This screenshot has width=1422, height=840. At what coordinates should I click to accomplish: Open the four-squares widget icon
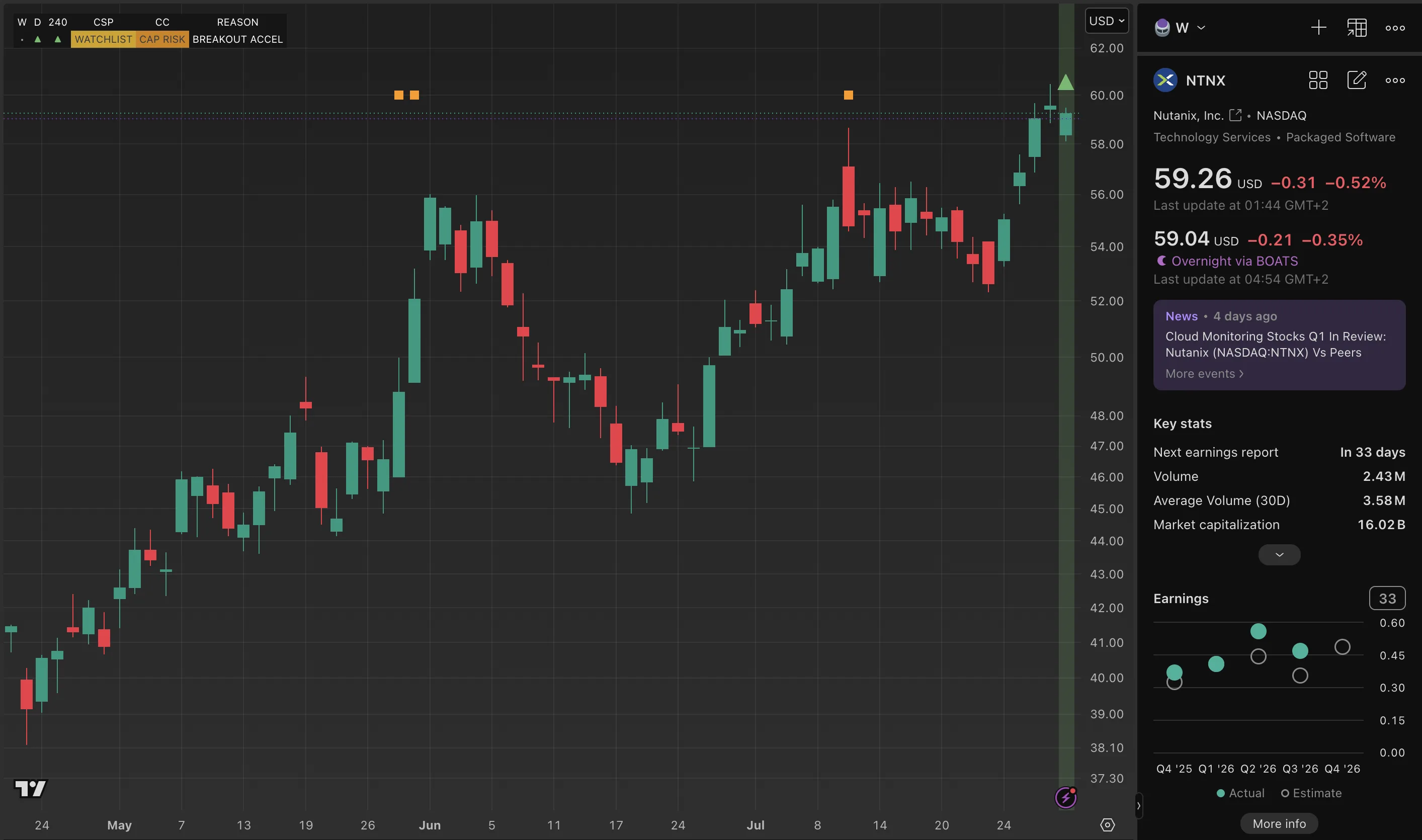pos(1318,80)
